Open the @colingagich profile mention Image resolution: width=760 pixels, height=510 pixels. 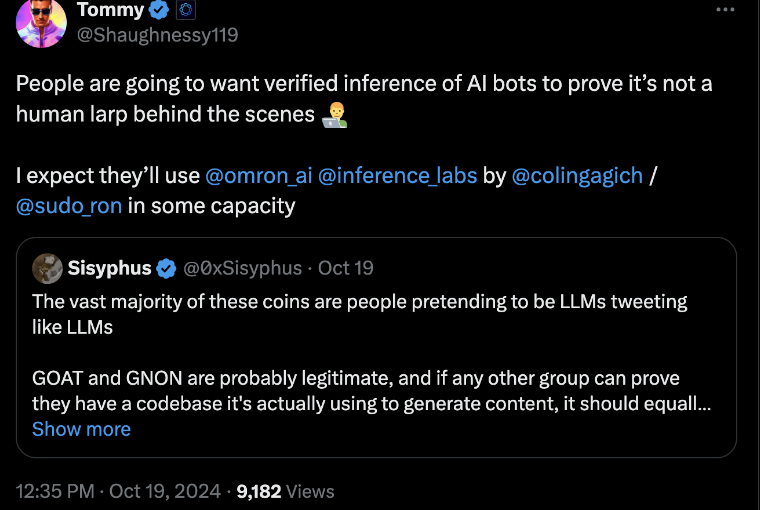[x=577, y=177]
